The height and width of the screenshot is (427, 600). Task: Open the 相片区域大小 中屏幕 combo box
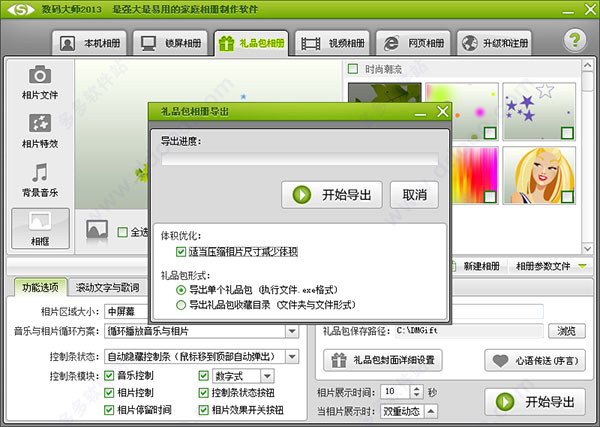coord(126,311)
